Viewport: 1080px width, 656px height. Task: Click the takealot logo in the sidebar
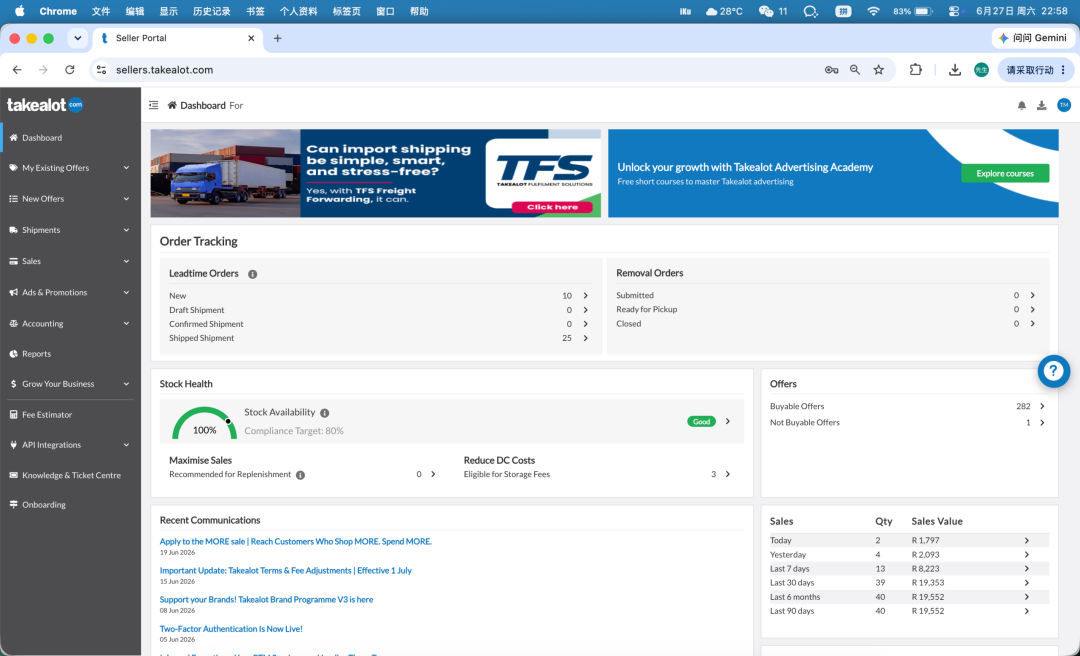pos(45,105)
